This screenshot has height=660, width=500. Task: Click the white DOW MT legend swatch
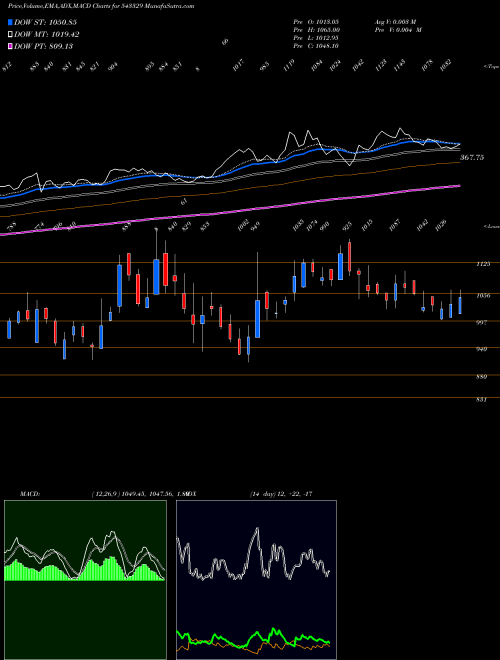(10, 35)
